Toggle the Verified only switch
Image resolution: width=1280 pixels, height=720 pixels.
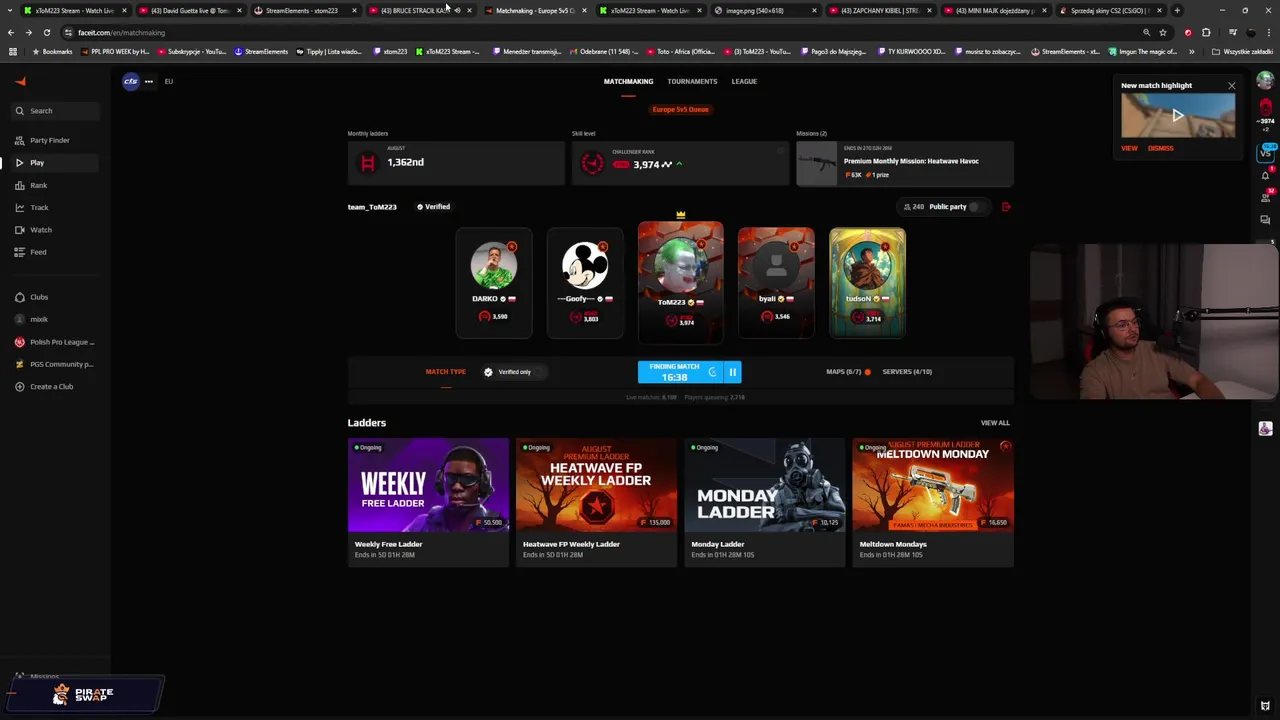pos(540,372)
